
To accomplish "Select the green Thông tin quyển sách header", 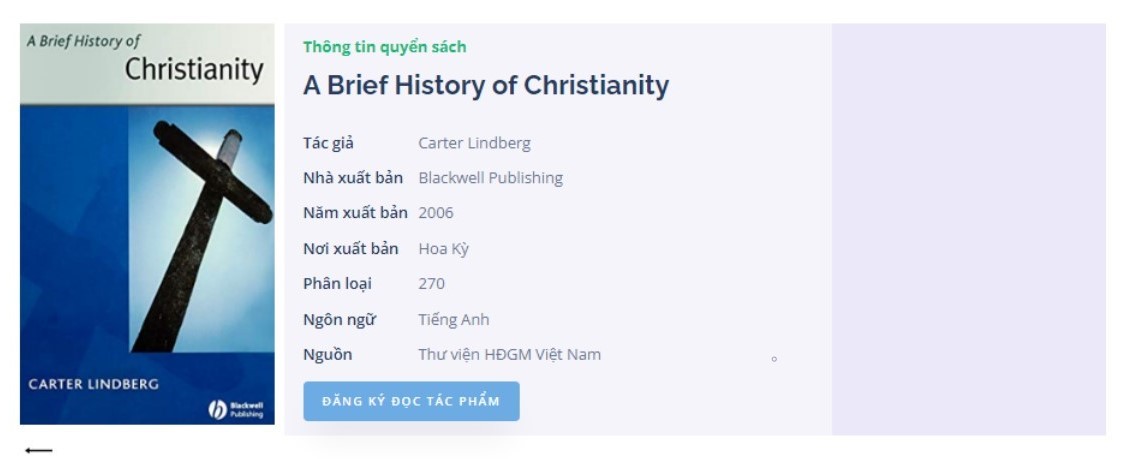I will (x=384, y=47).
